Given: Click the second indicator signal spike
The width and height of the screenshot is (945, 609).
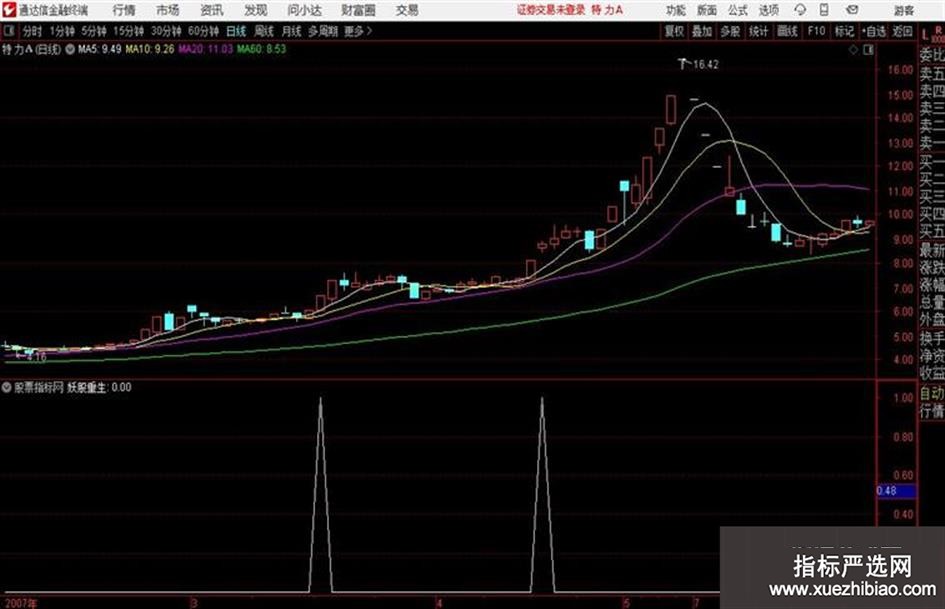Looking at the screenshot, I should pyautogui.click(x=542, y=494).
